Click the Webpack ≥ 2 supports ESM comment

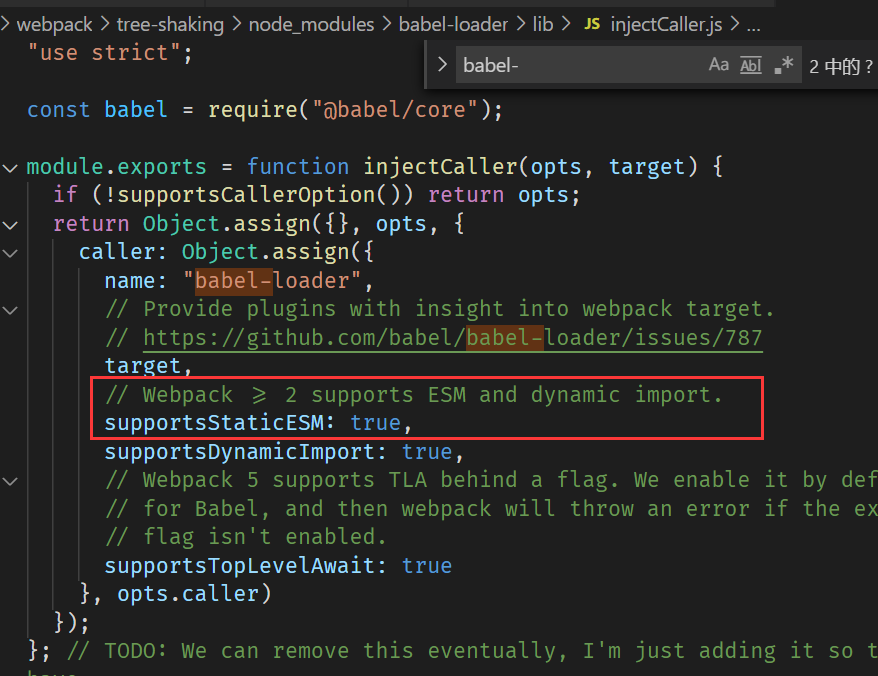coord(413,395)
